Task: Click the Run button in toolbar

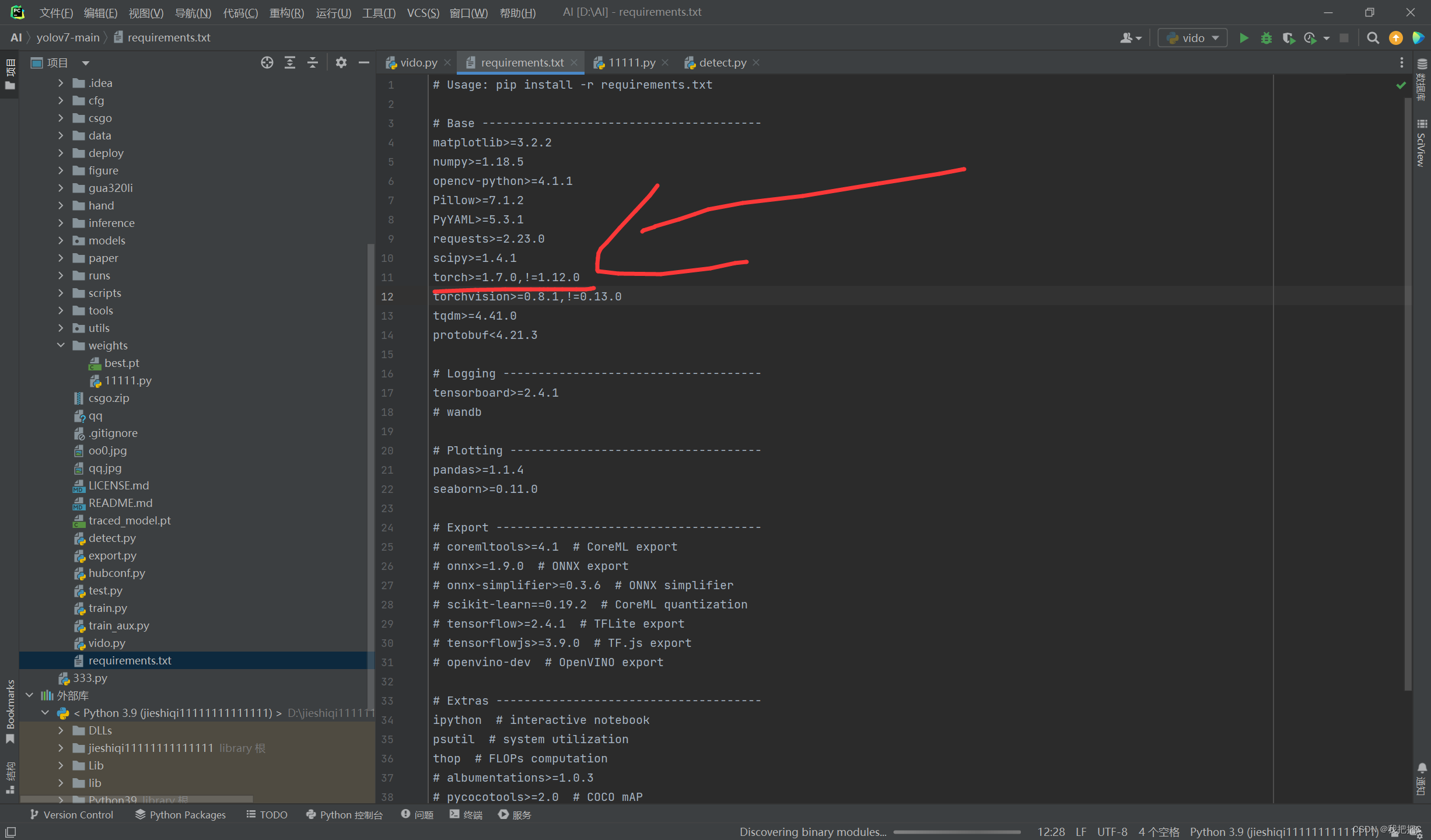Action: 1243,39
